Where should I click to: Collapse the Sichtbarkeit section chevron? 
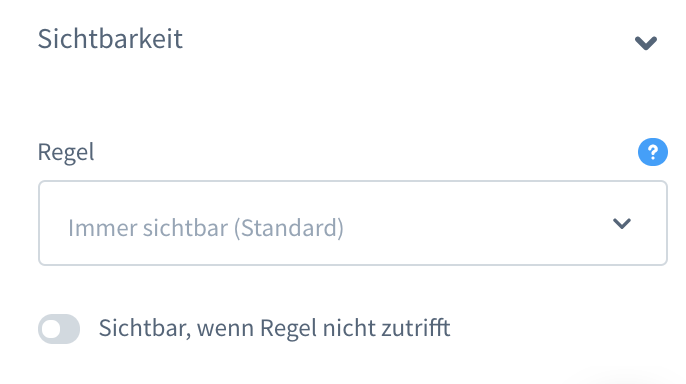[x=646, y=43]
